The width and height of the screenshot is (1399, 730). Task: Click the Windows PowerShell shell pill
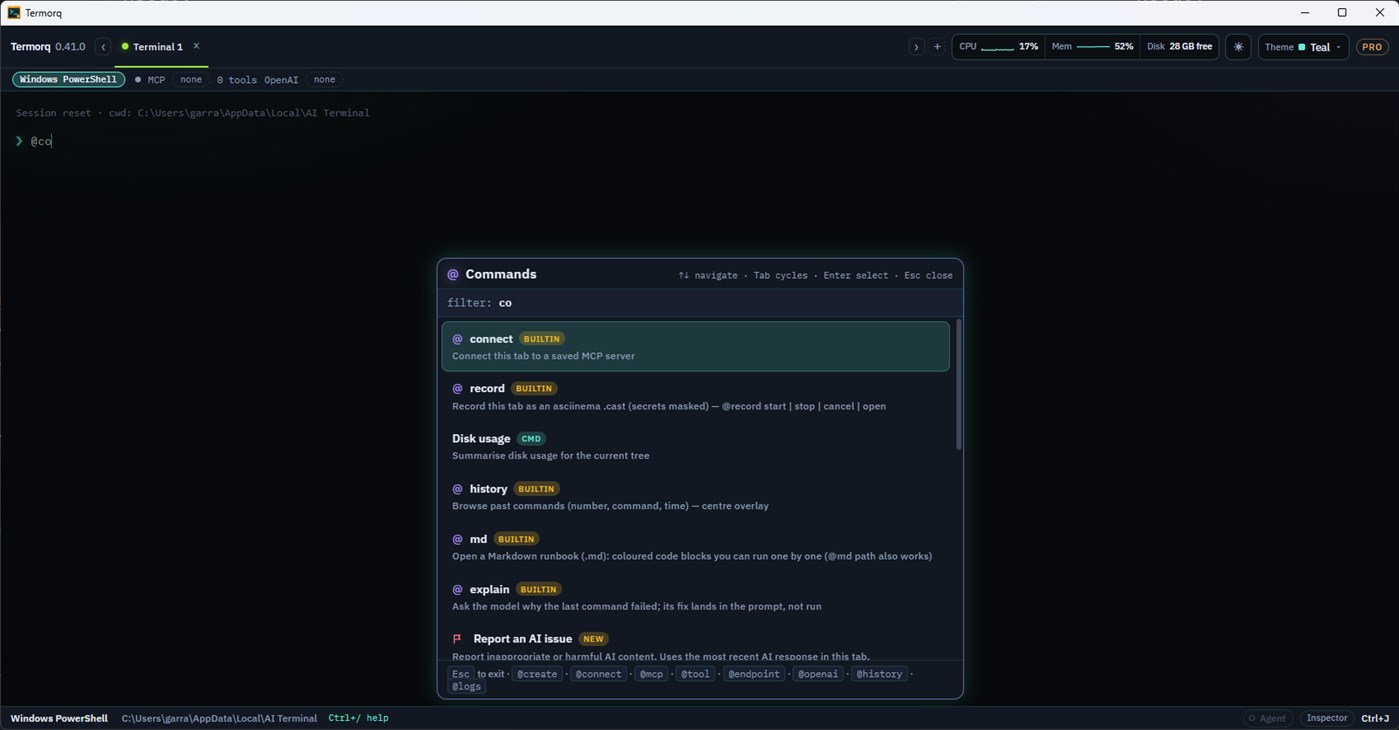pyautogui.click(x=68, y=79)
